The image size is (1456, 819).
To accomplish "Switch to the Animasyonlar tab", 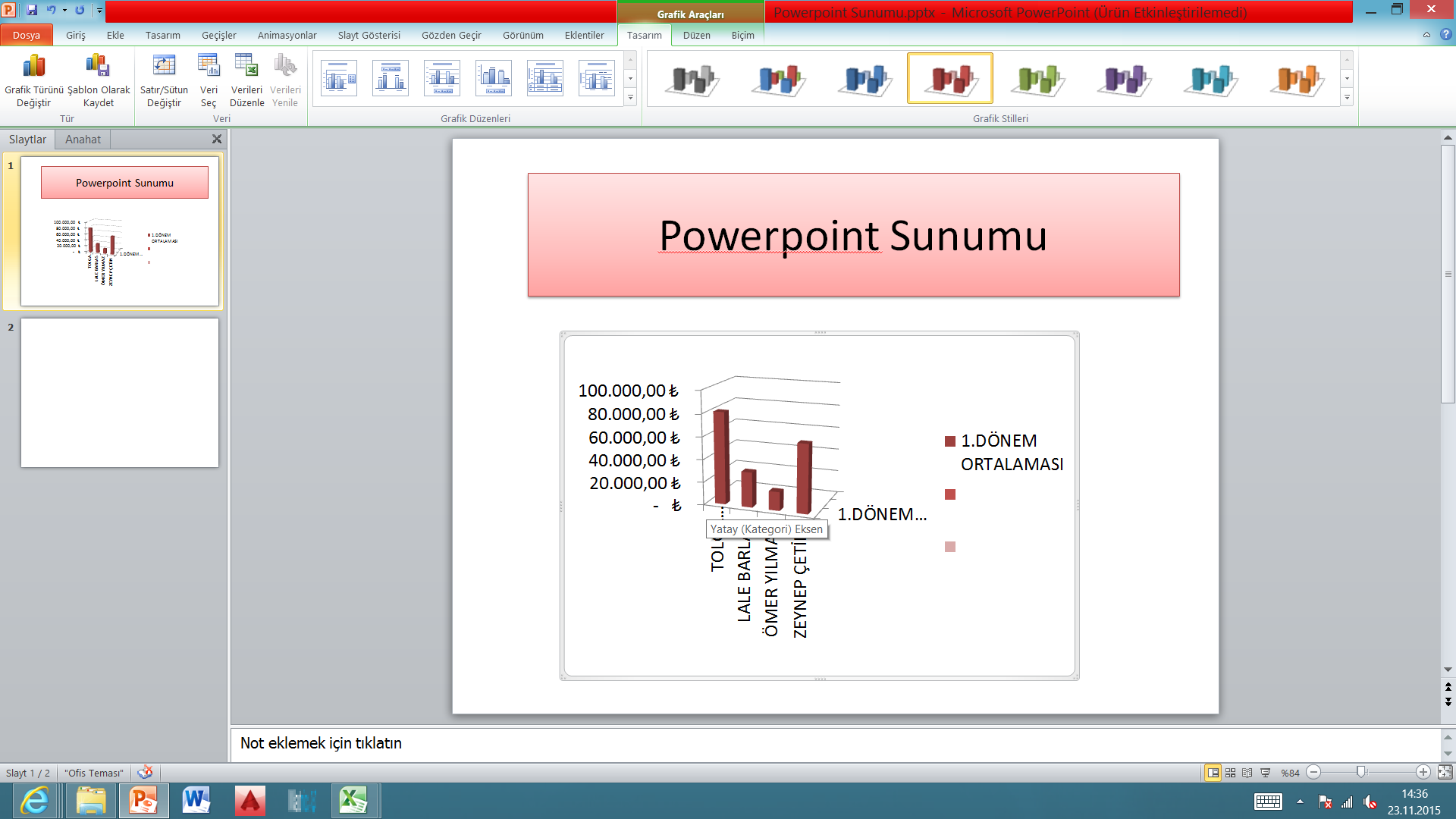I will coord(287,35).
